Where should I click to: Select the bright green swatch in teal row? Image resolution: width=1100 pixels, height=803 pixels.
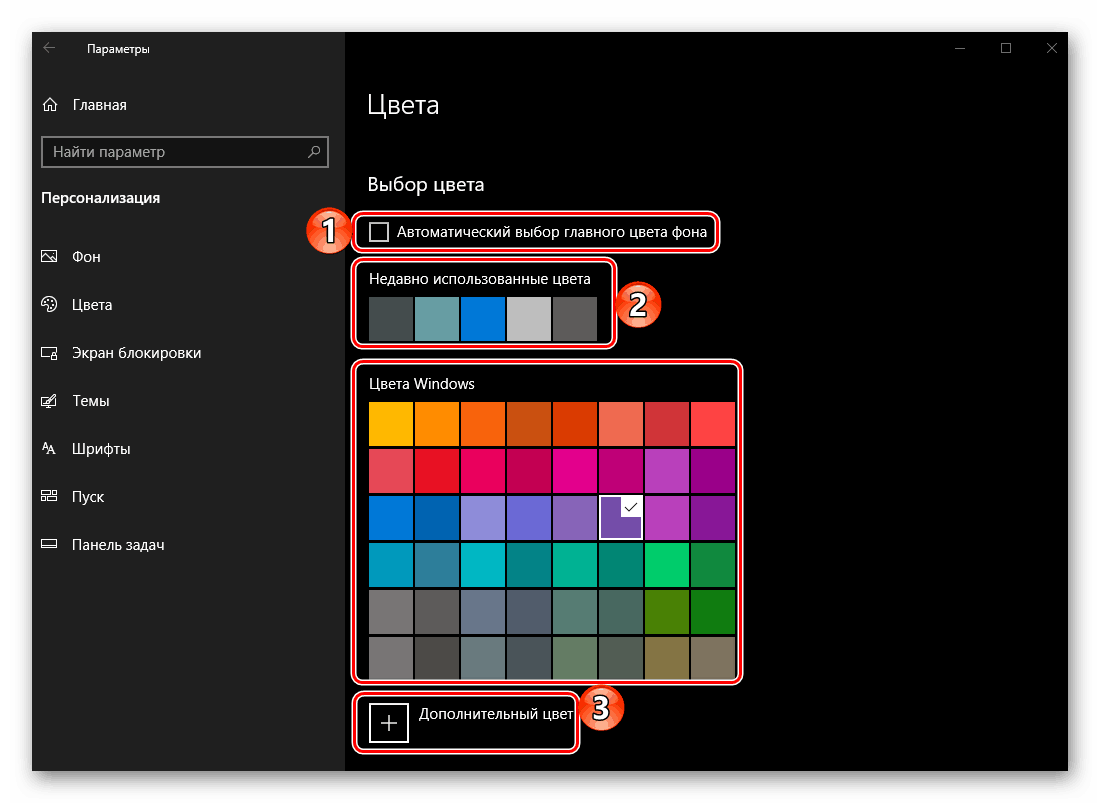click(x=666, y=565)
